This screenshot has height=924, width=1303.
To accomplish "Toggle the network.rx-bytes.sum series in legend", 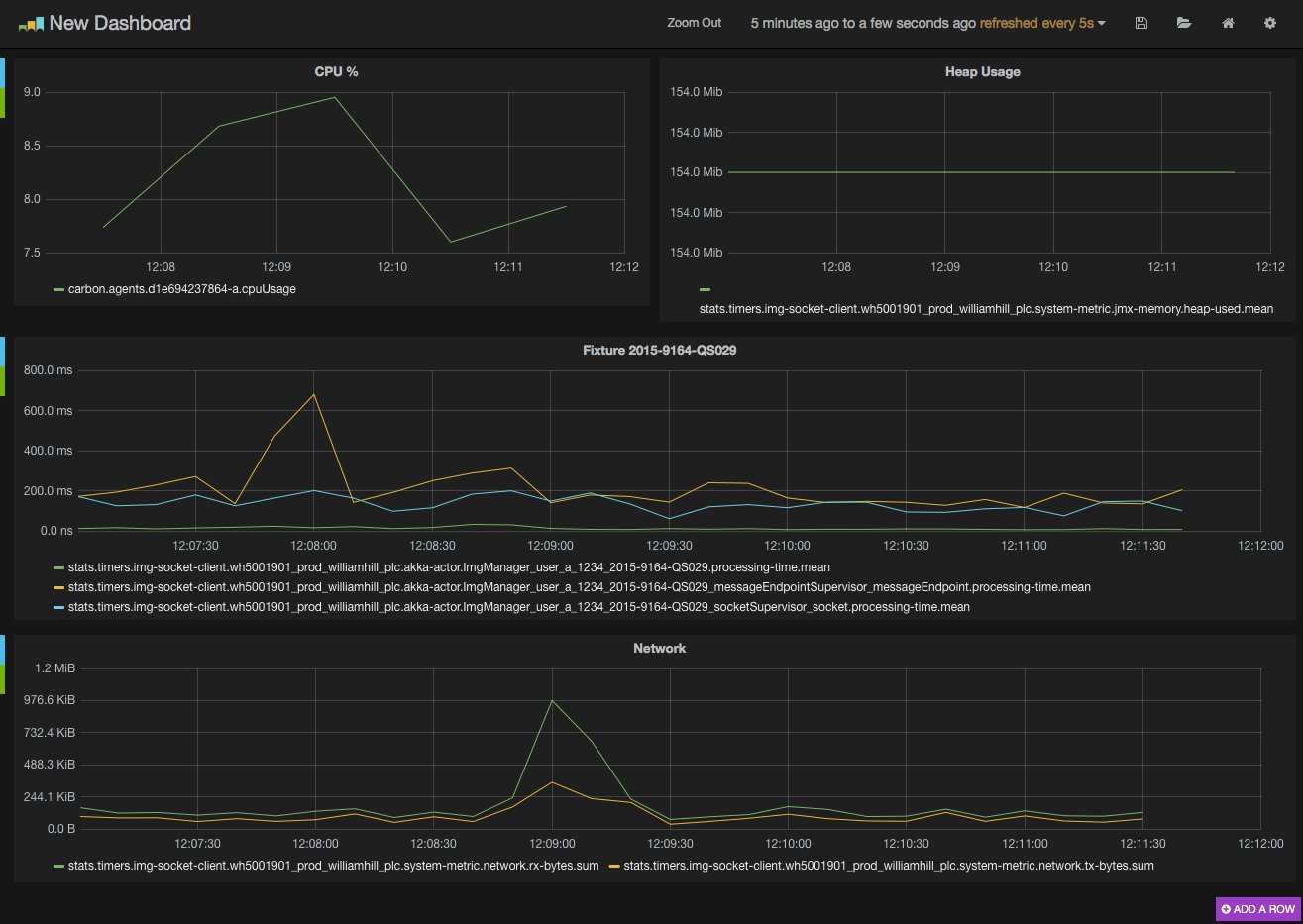I will point(333,866).
